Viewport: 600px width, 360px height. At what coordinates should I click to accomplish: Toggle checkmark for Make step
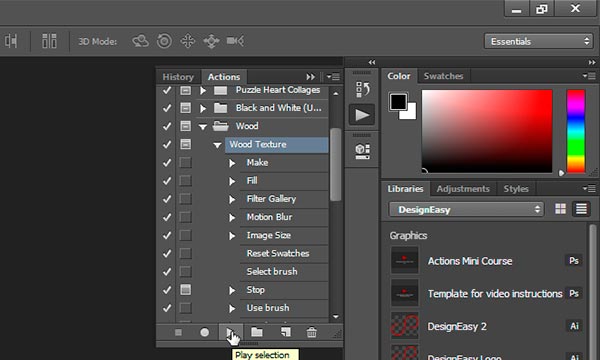pos(167,163)
